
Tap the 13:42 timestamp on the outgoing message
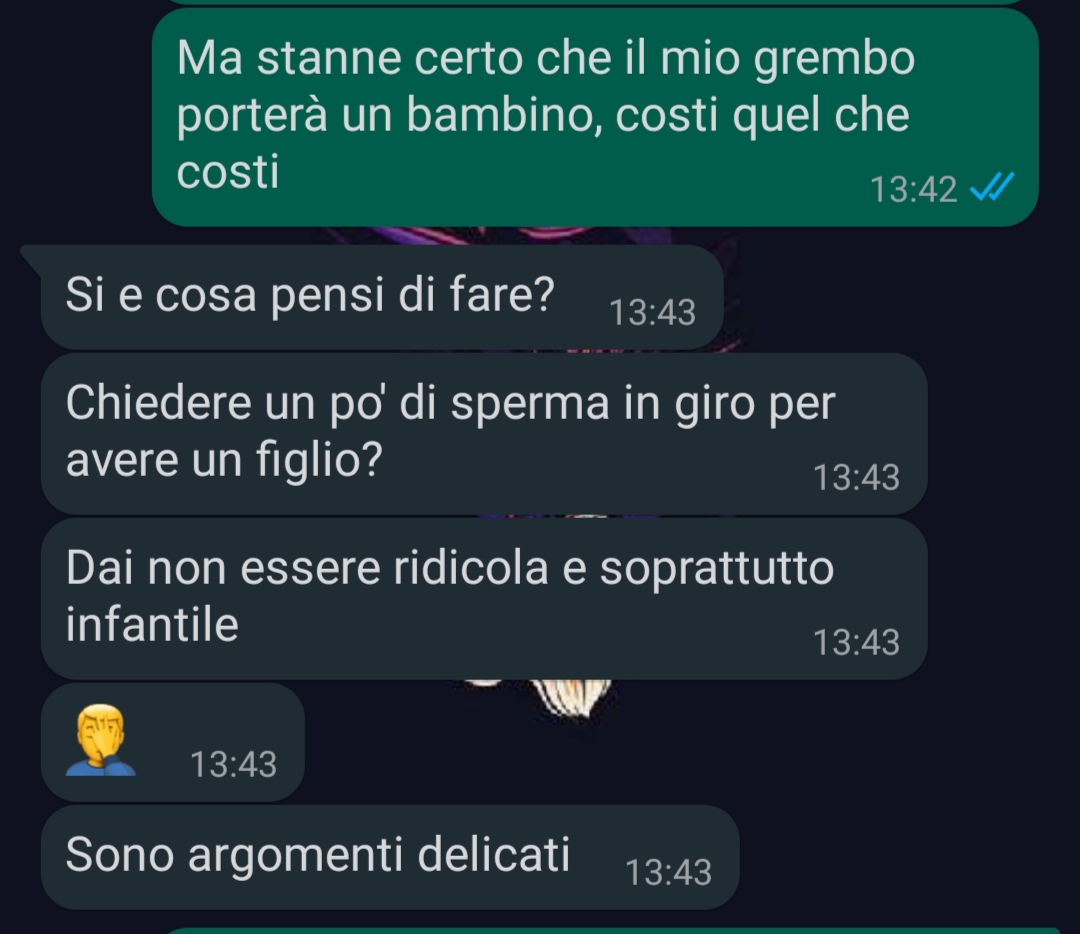pyautogui.click(x=913, y=189)
